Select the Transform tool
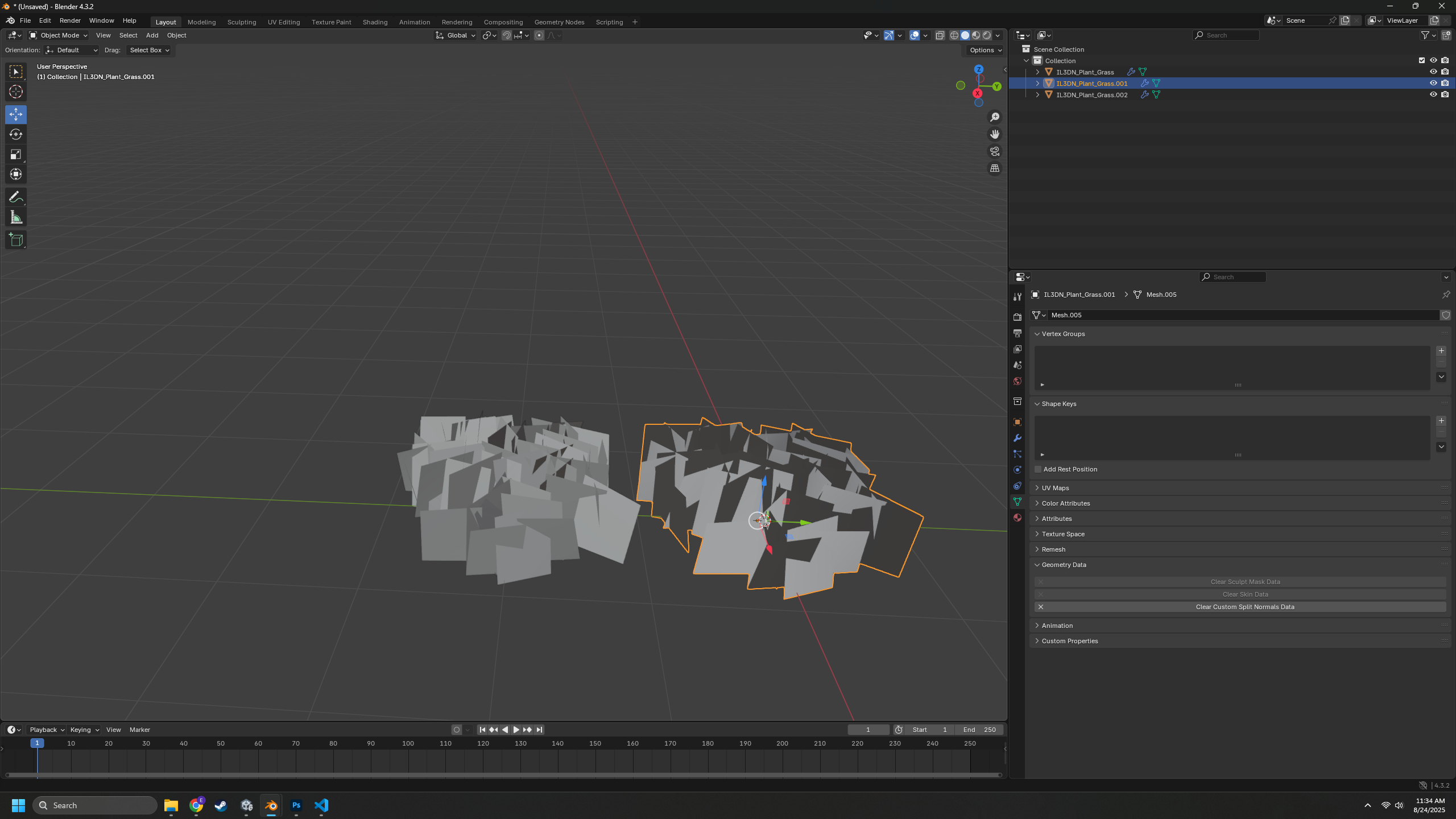 tap(16, 174)
